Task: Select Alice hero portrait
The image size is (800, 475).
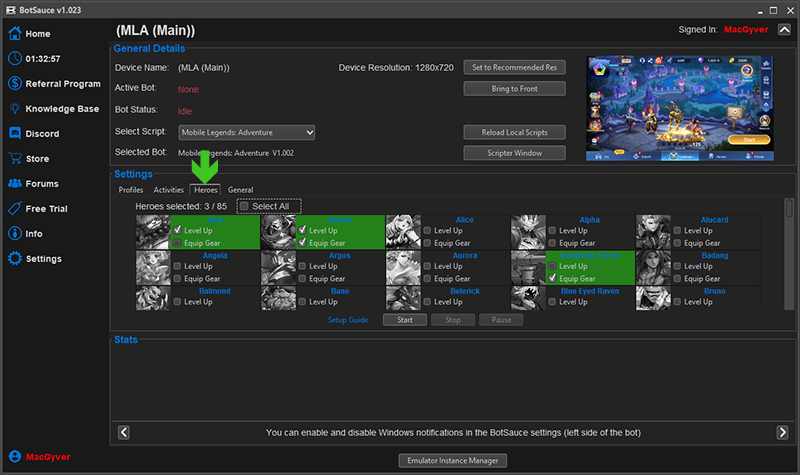Action: click(403, 232)
